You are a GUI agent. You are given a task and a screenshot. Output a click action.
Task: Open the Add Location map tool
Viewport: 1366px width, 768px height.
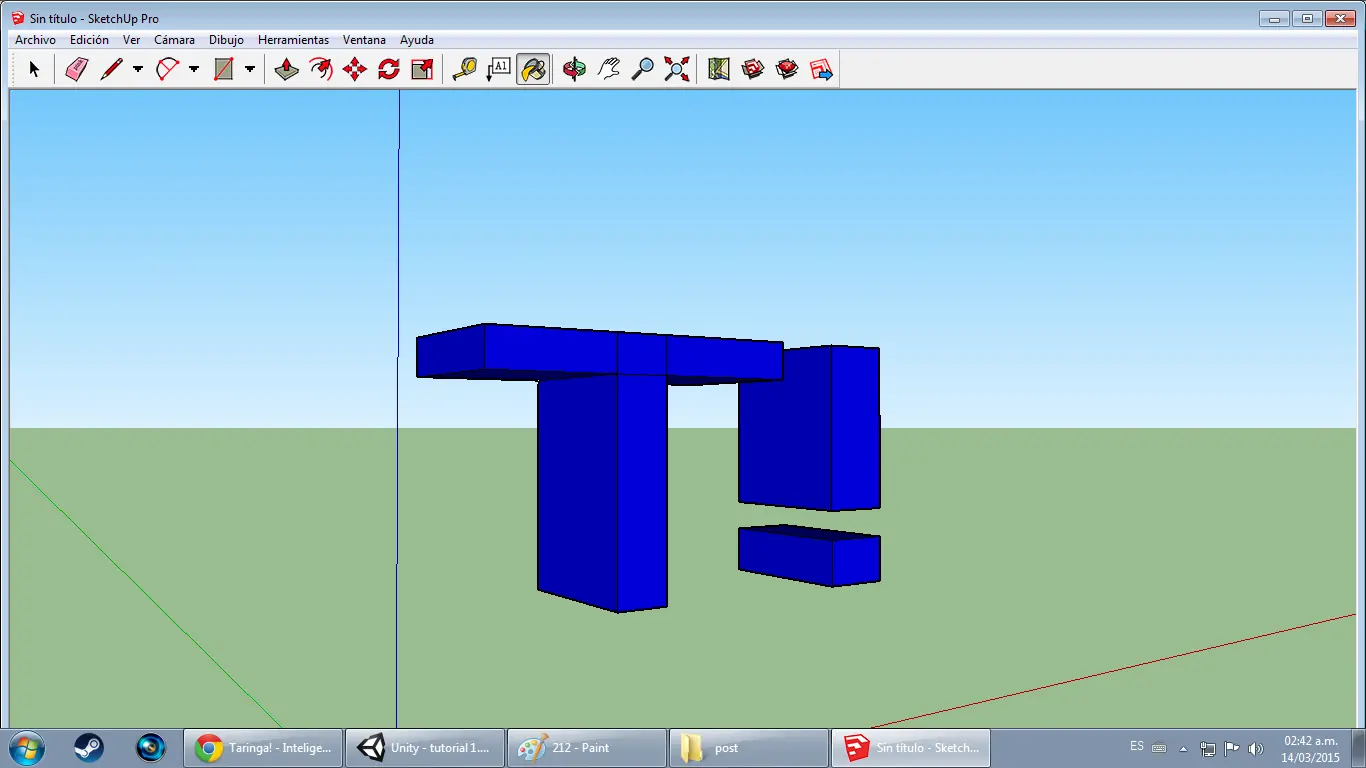(719, 69)
